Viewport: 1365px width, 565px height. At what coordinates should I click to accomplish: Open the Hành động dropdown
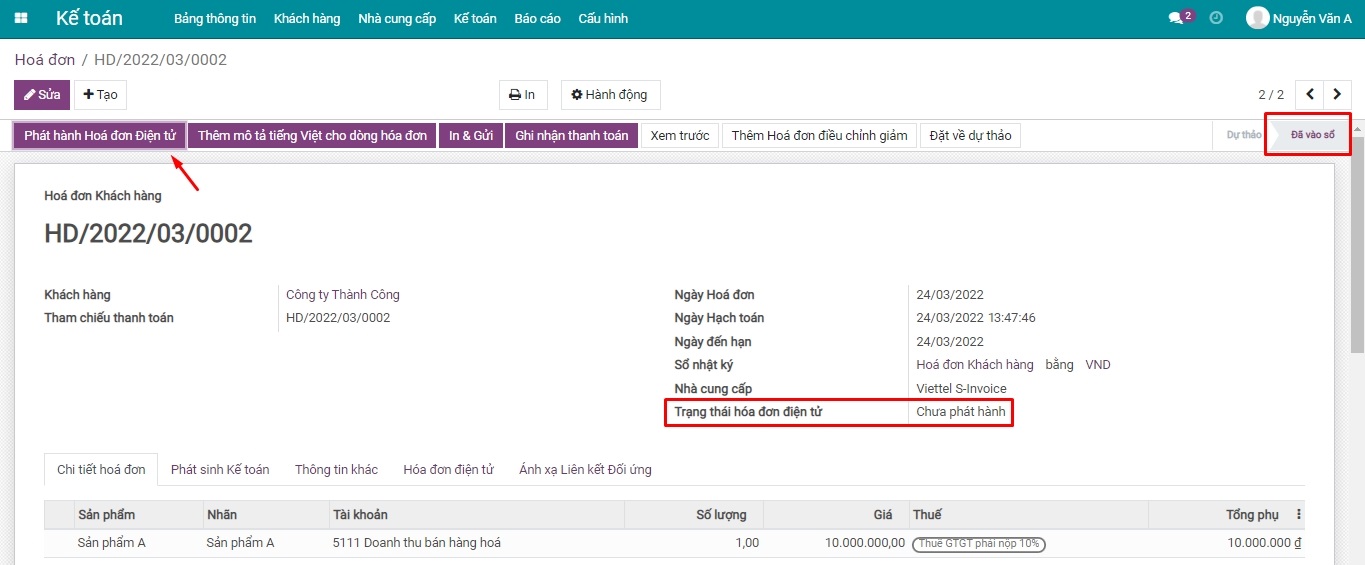pyautogui.click(x=610, y=95)
